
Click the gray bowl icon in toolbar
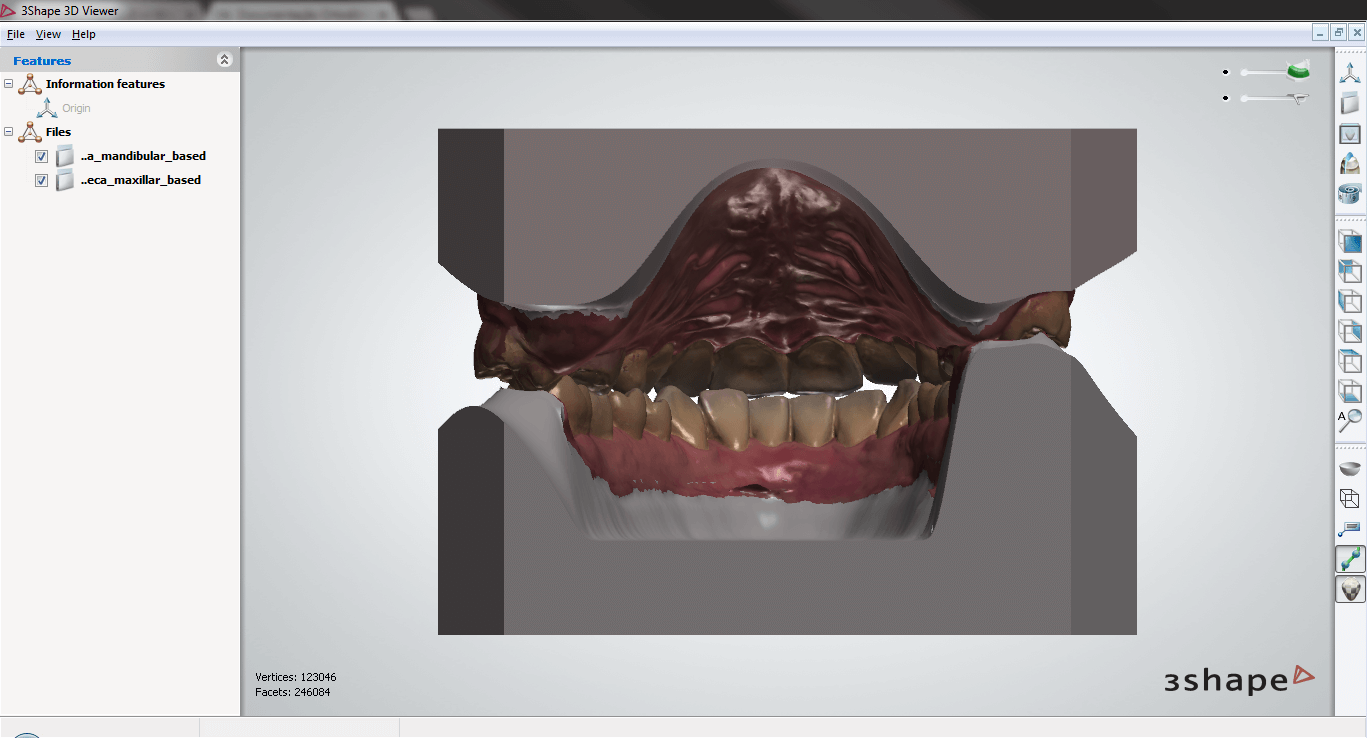(x=1350, y=468)
